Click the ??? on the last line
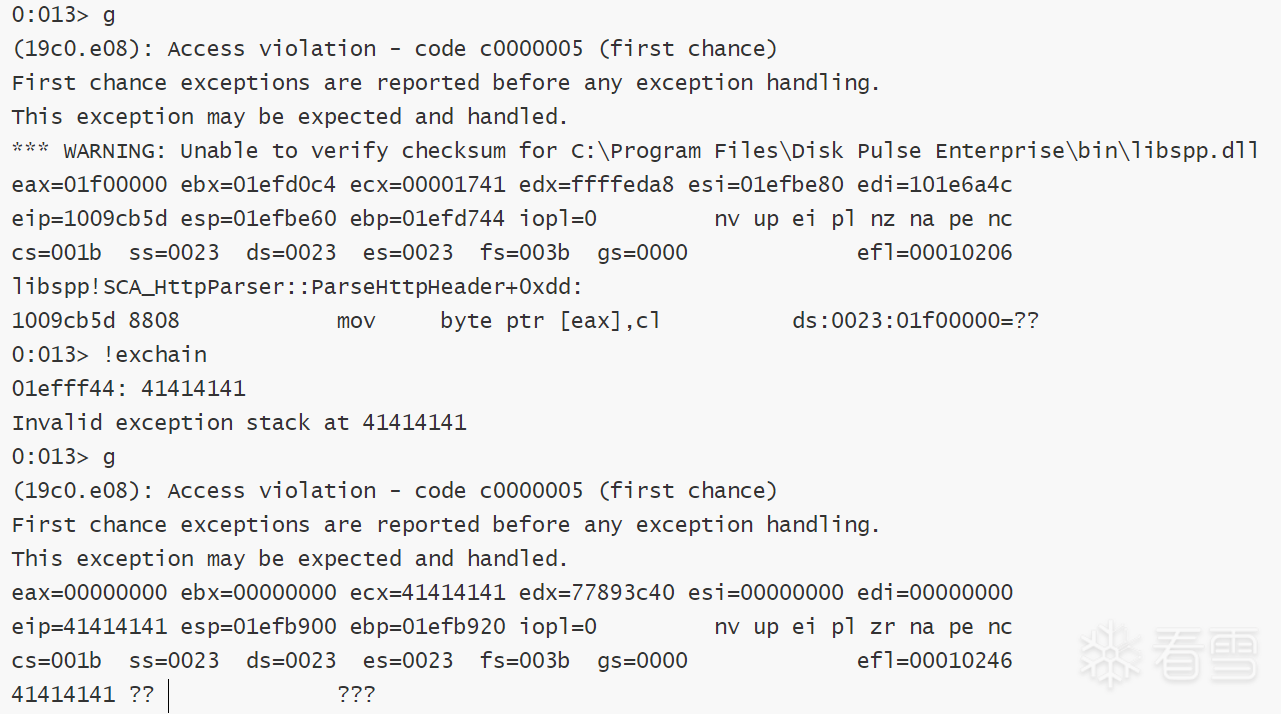The width and height of the screenshot is (1281, 714). tap(356, 694)
